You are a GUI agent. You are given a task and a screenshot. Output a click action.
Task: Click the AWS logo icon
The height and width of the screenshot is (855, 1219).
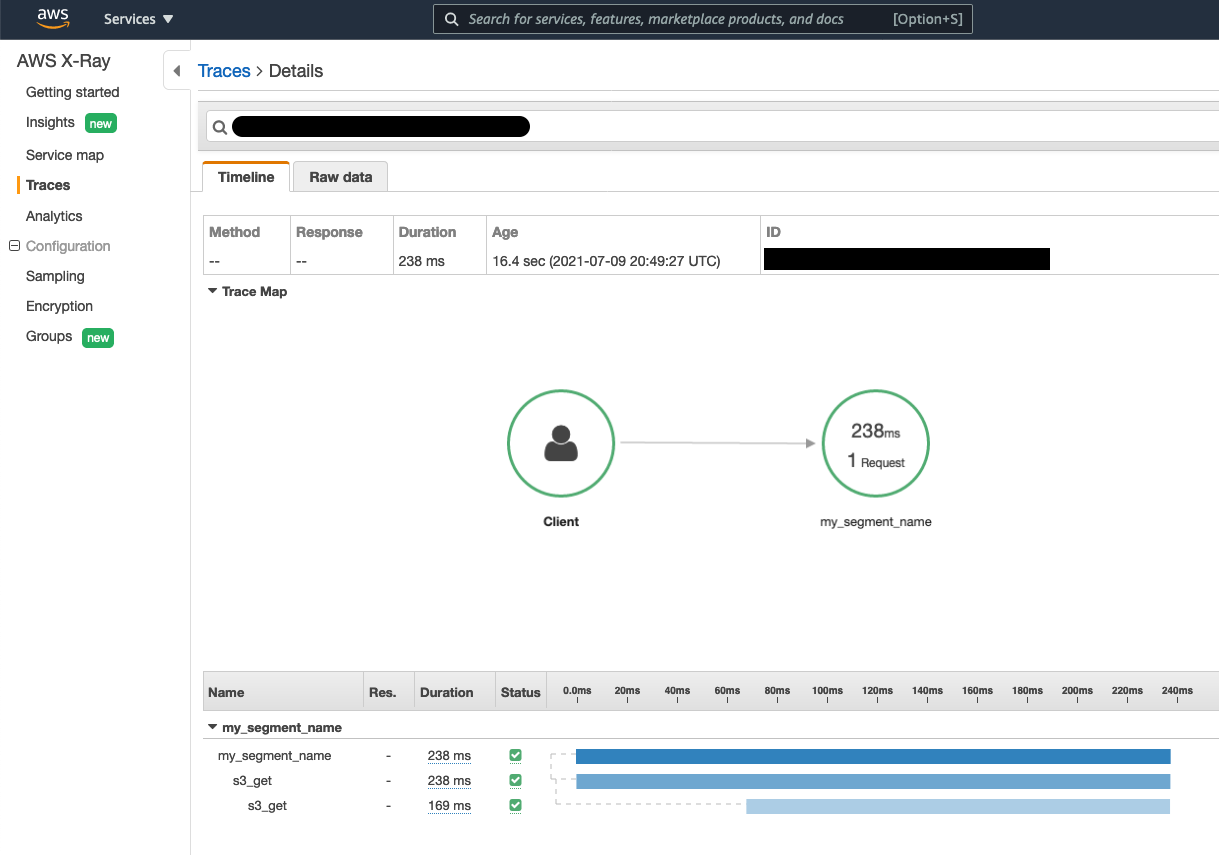coord(53,18)
